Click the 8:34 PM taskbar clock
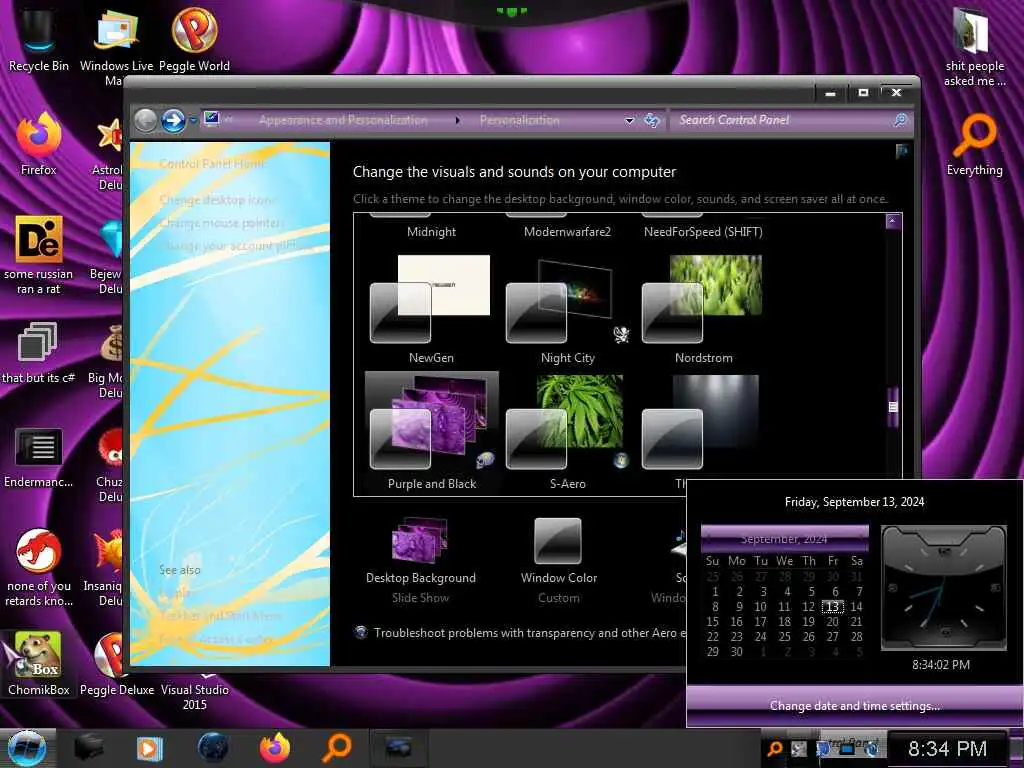The image size is (1024, 768). click(947, 749)
